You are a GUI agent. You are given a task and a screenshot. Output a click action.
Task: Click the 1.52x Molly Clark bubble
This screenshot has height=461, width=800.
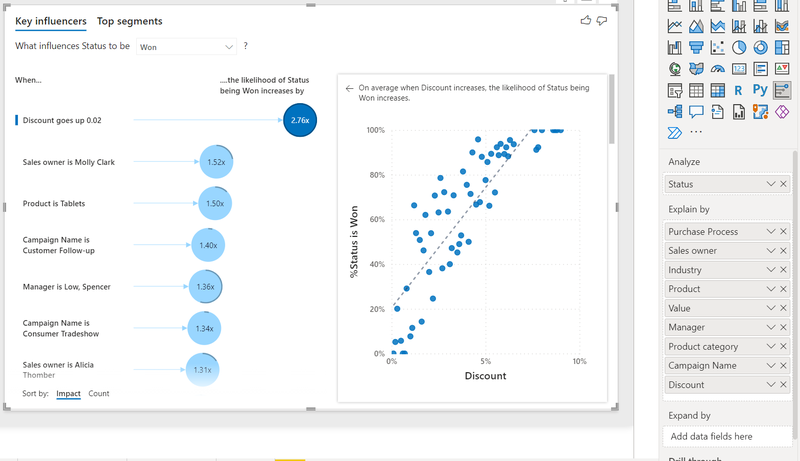(x=216, y=162)
